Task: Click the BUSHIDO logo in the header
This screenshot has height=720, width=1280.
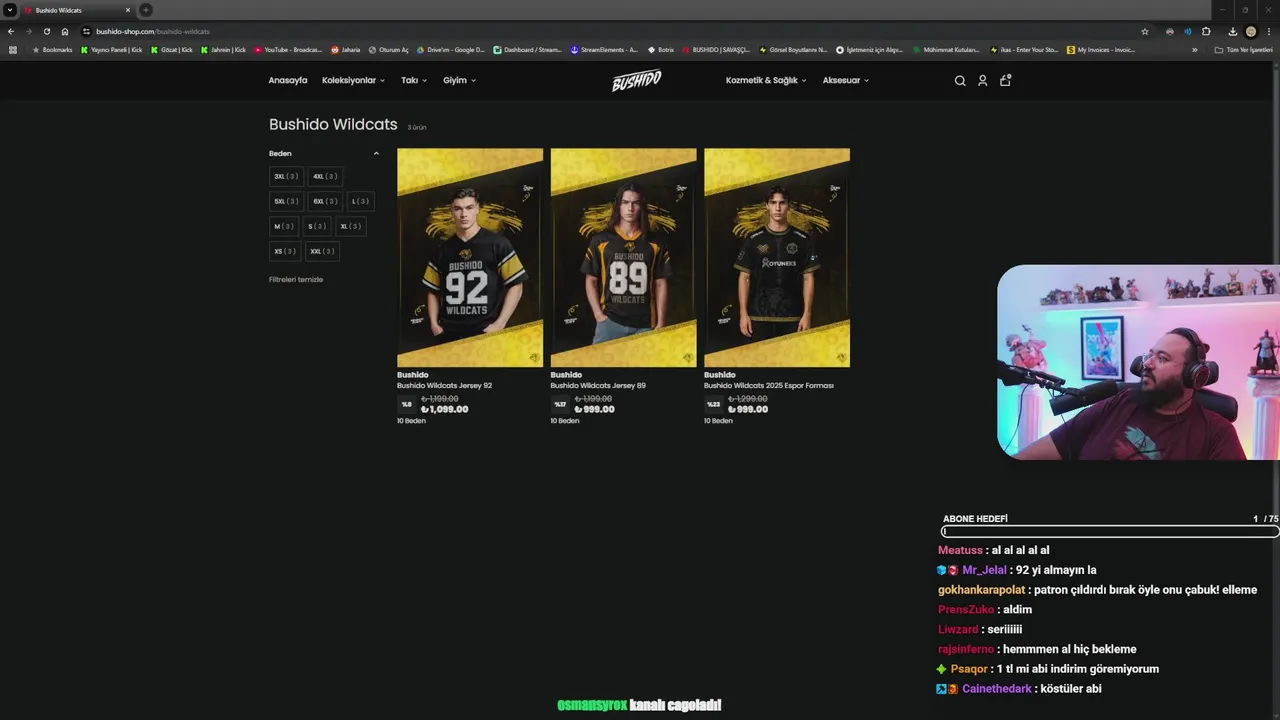Action: [x=637, y=80]
